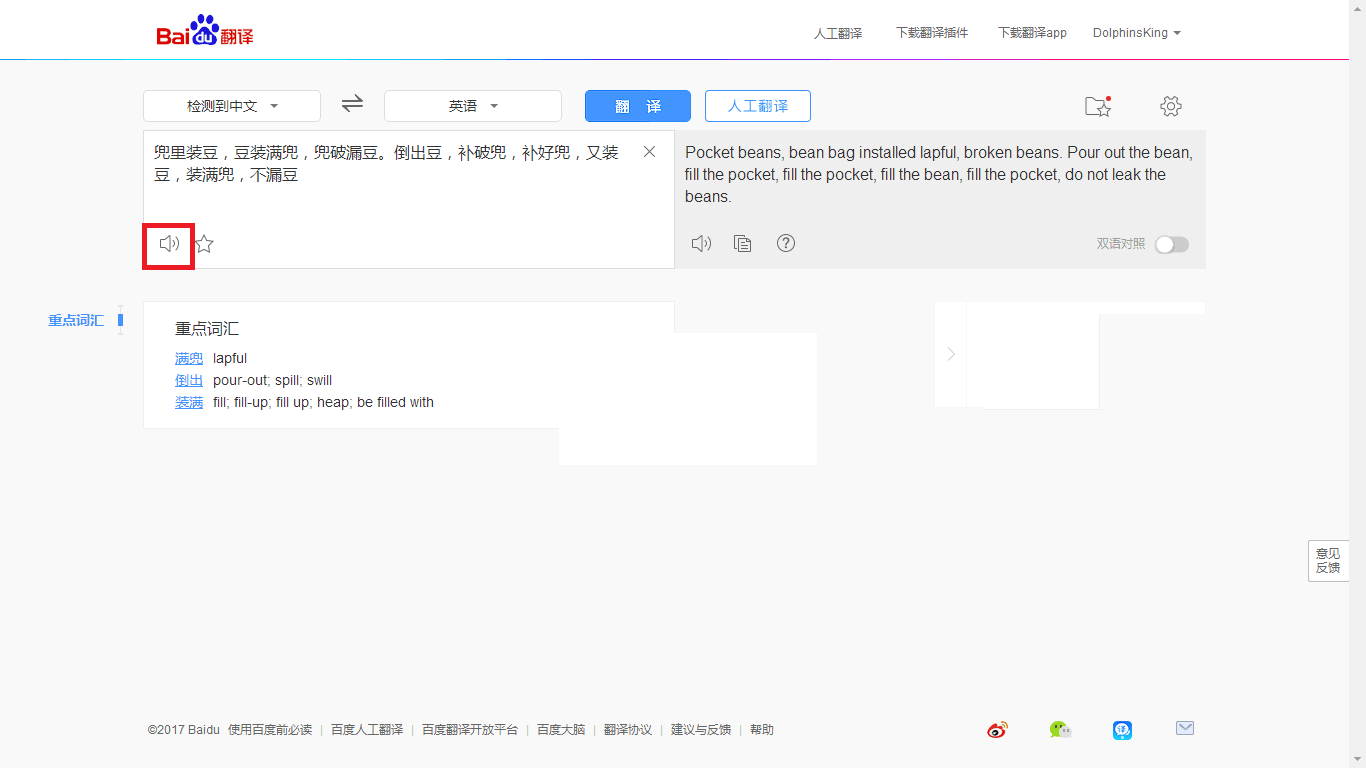Open the 倒出 keyword link

click(189, 380)
